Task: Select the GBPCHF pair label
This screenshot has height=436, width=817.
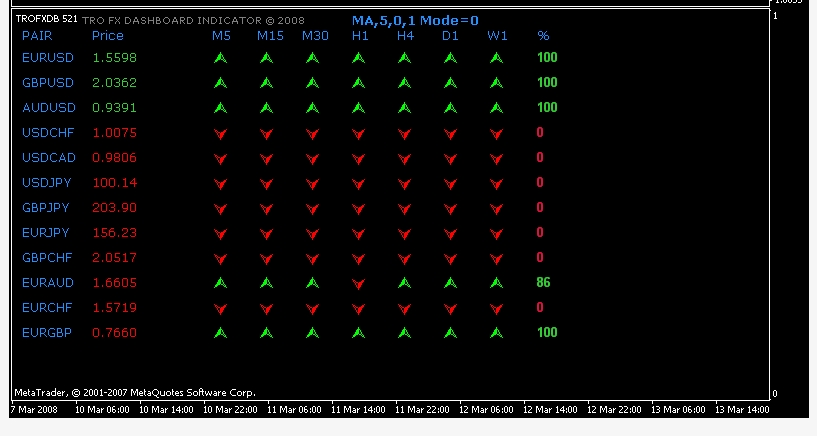Action: [x=47, y=257]
